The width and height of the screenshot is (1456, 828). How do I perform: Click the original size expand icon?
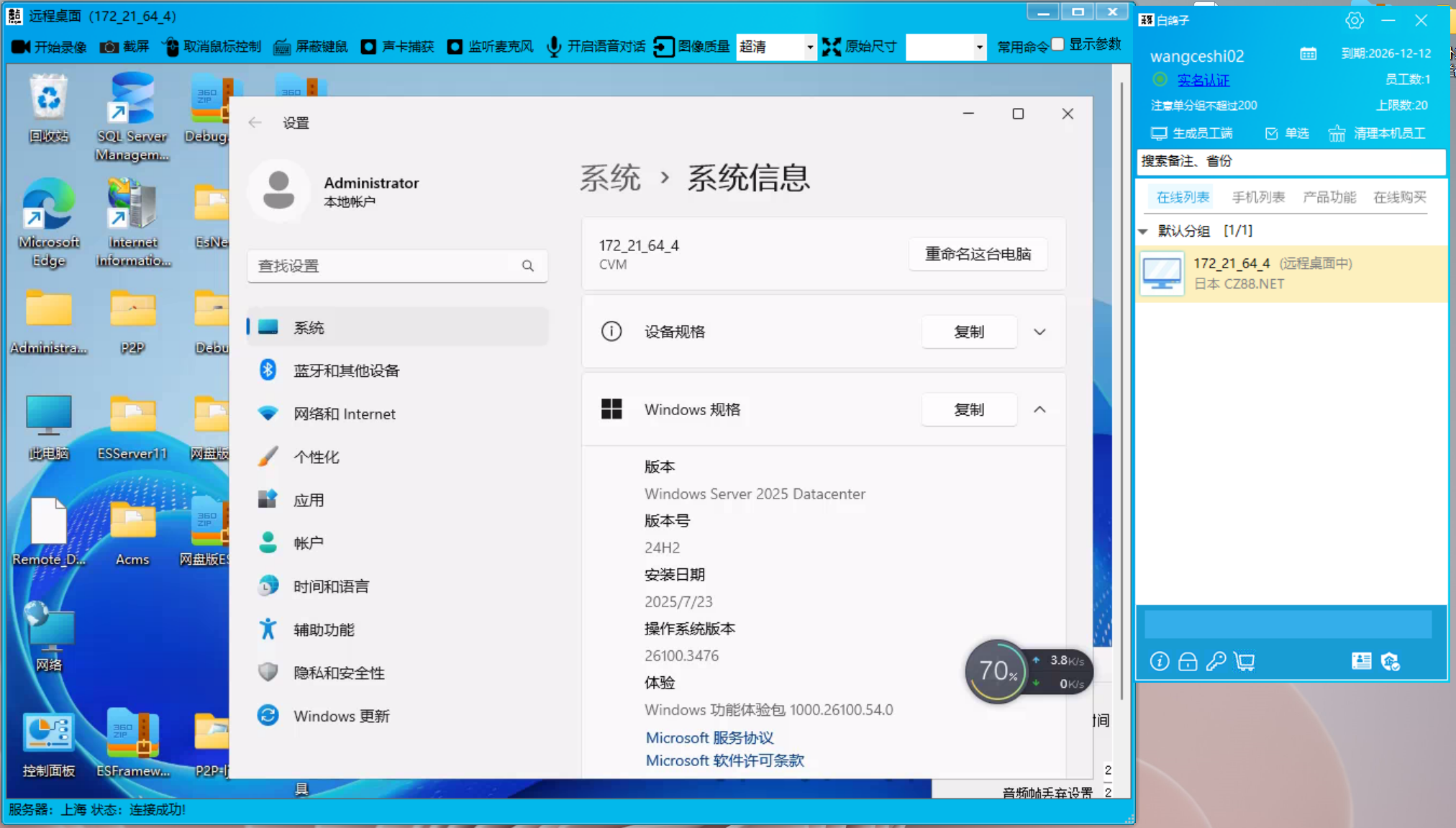point(832,47)
